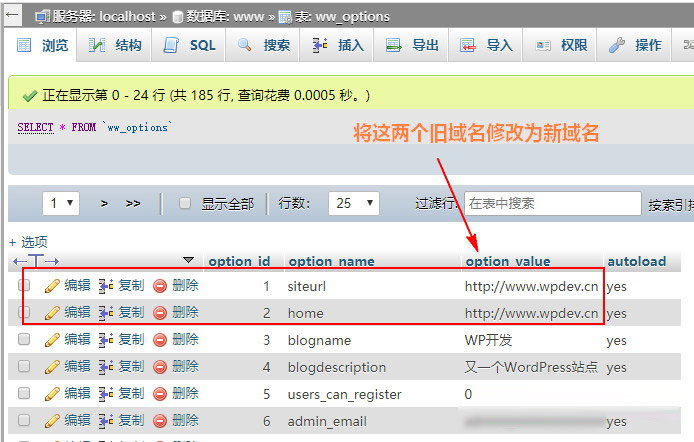694x442 pixels.
Task: Click the edit pencil icon for home row
Action: [x=52, y=313]
